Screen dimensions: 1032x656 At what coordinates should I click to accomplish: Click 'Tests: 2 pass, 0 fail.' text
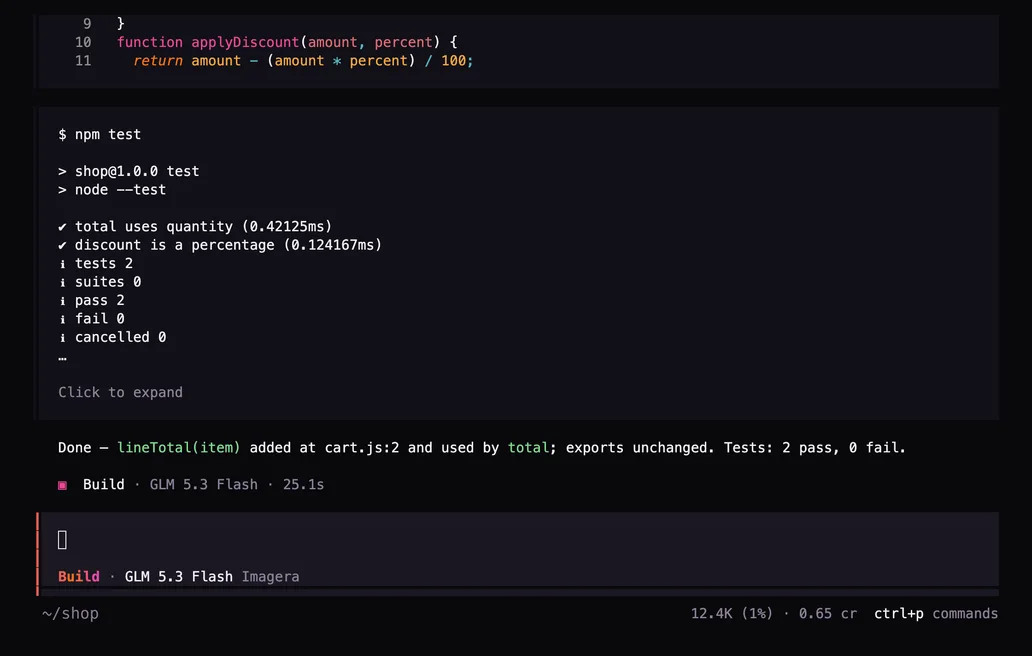tap(815, 447)
